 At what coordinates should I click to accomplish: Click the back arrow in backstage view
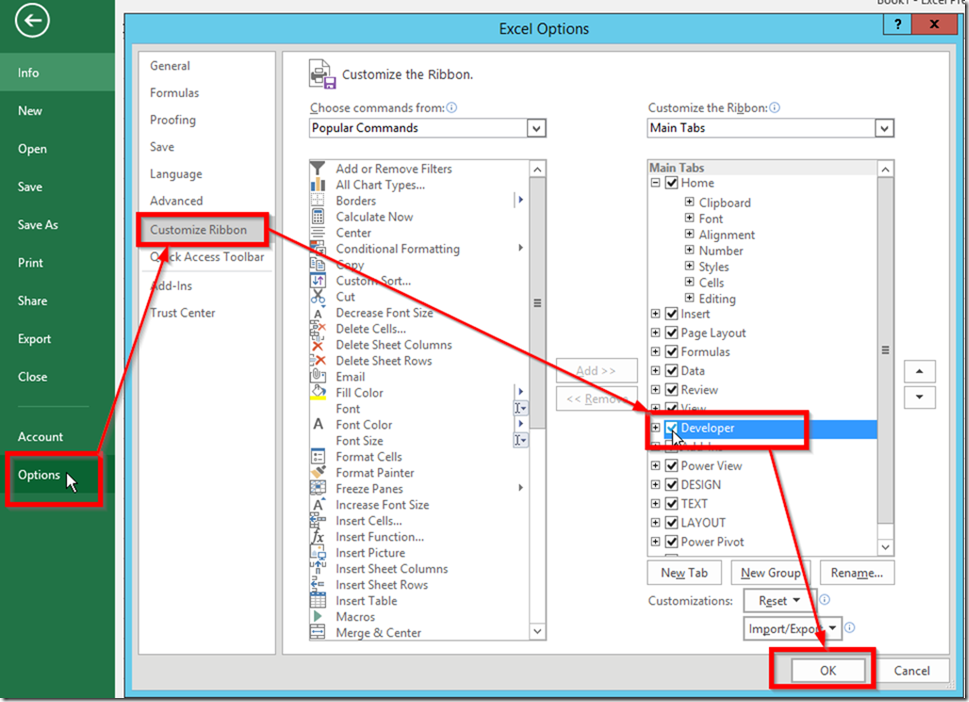click(32, 20)
